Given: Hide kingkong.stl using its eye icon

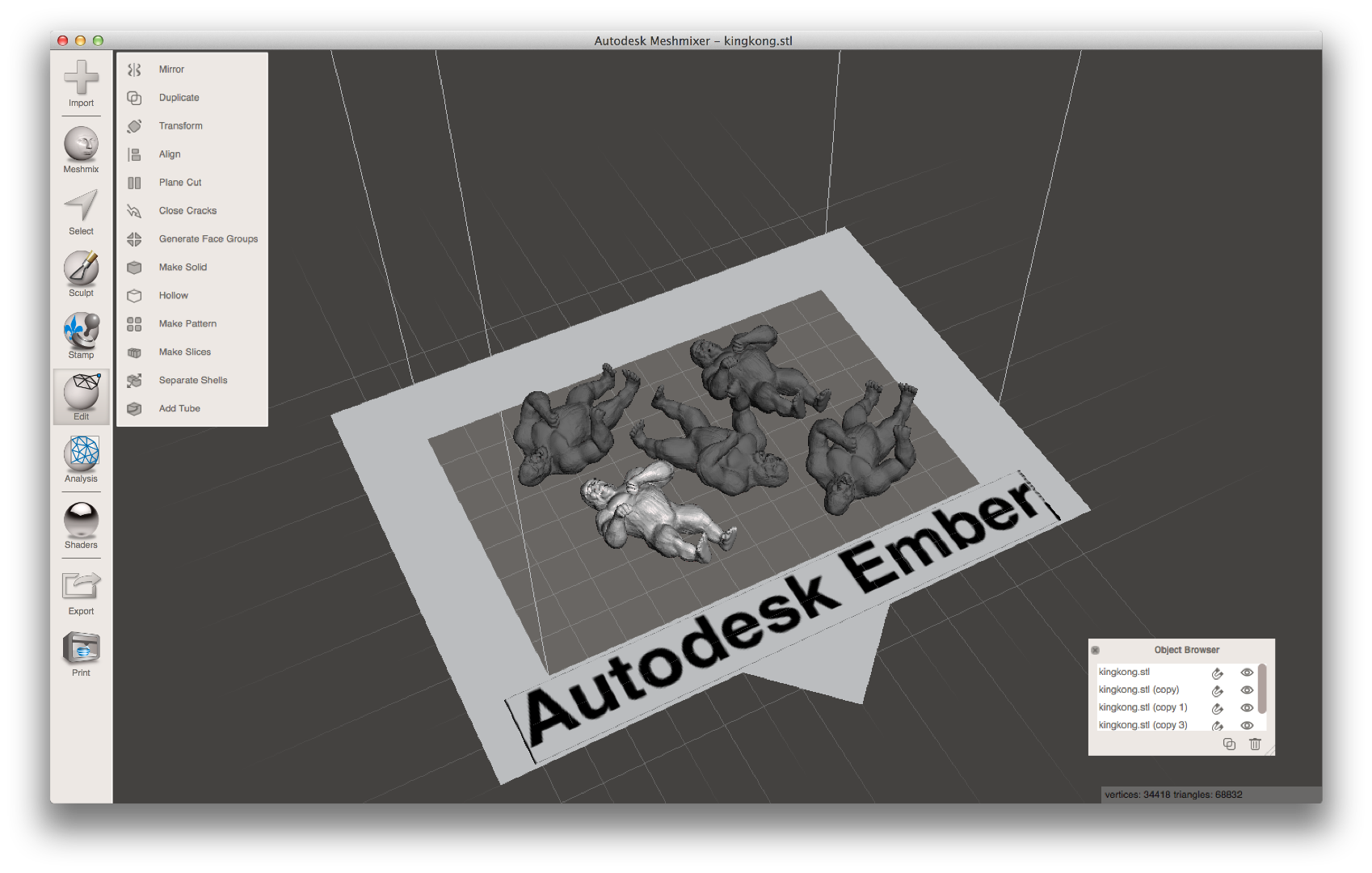Looking at the screenshot, I should (x=1247, y=673).
